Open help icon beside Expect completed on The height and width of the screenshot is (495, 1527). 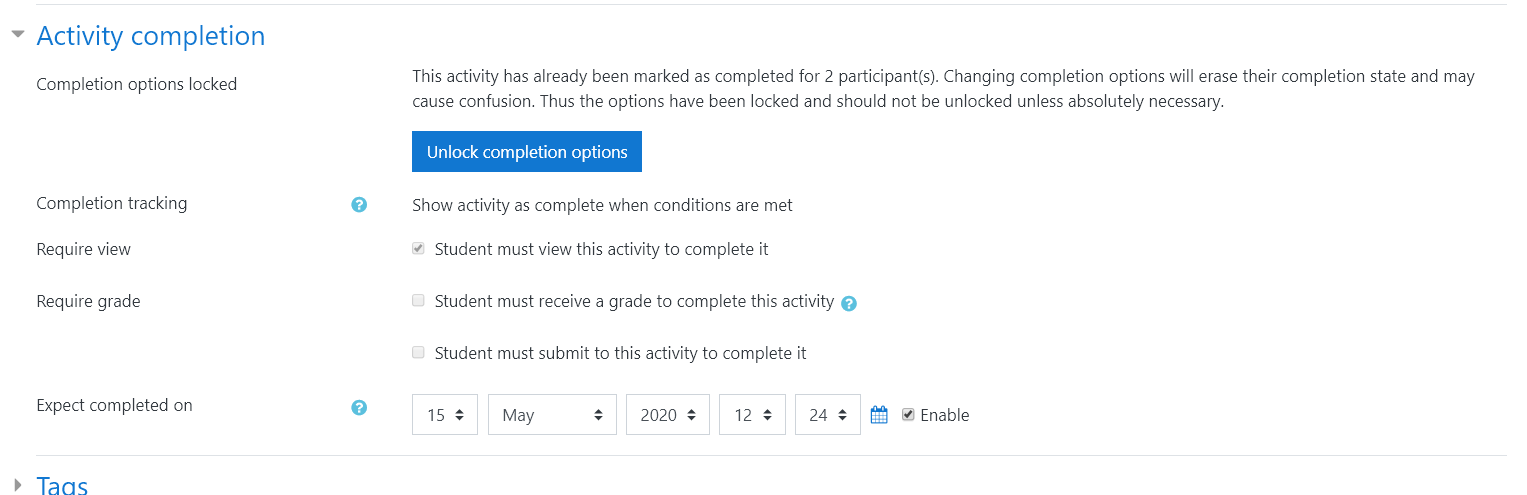tap(359, 407)
